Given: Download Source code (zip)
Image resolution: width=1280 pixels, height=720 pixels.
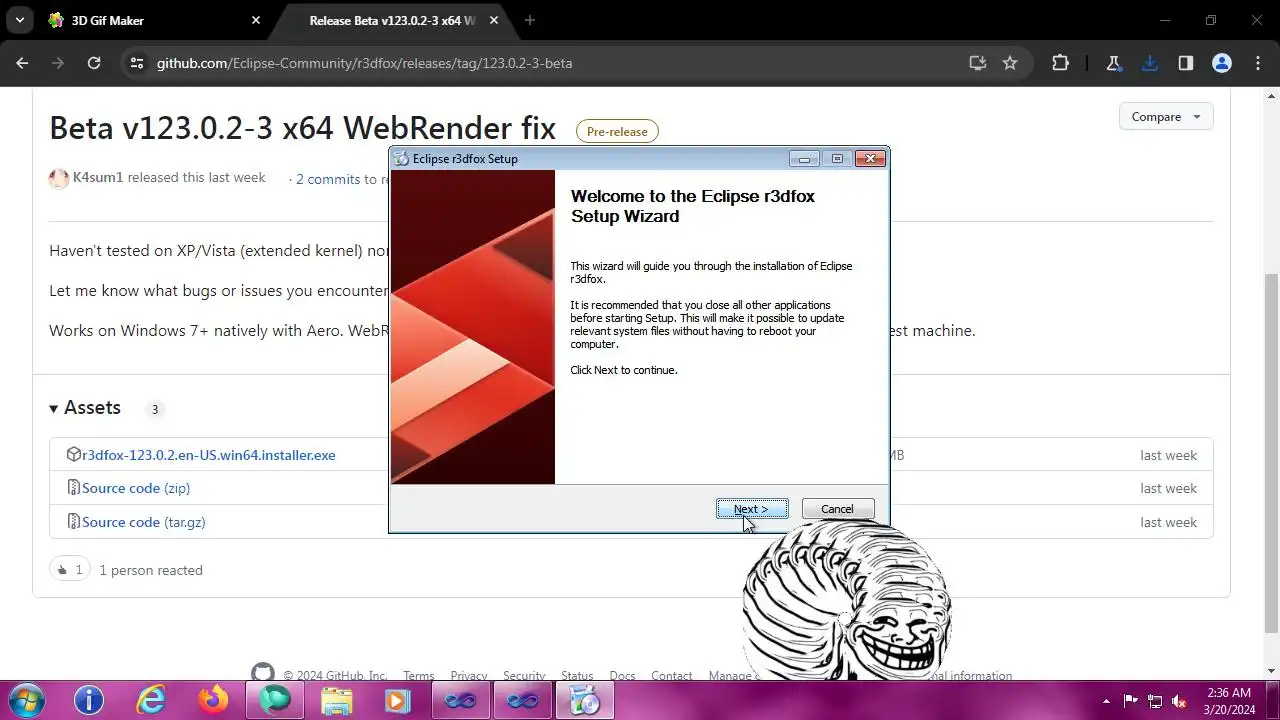Looking at the screenshot, I should click(136, 488).
